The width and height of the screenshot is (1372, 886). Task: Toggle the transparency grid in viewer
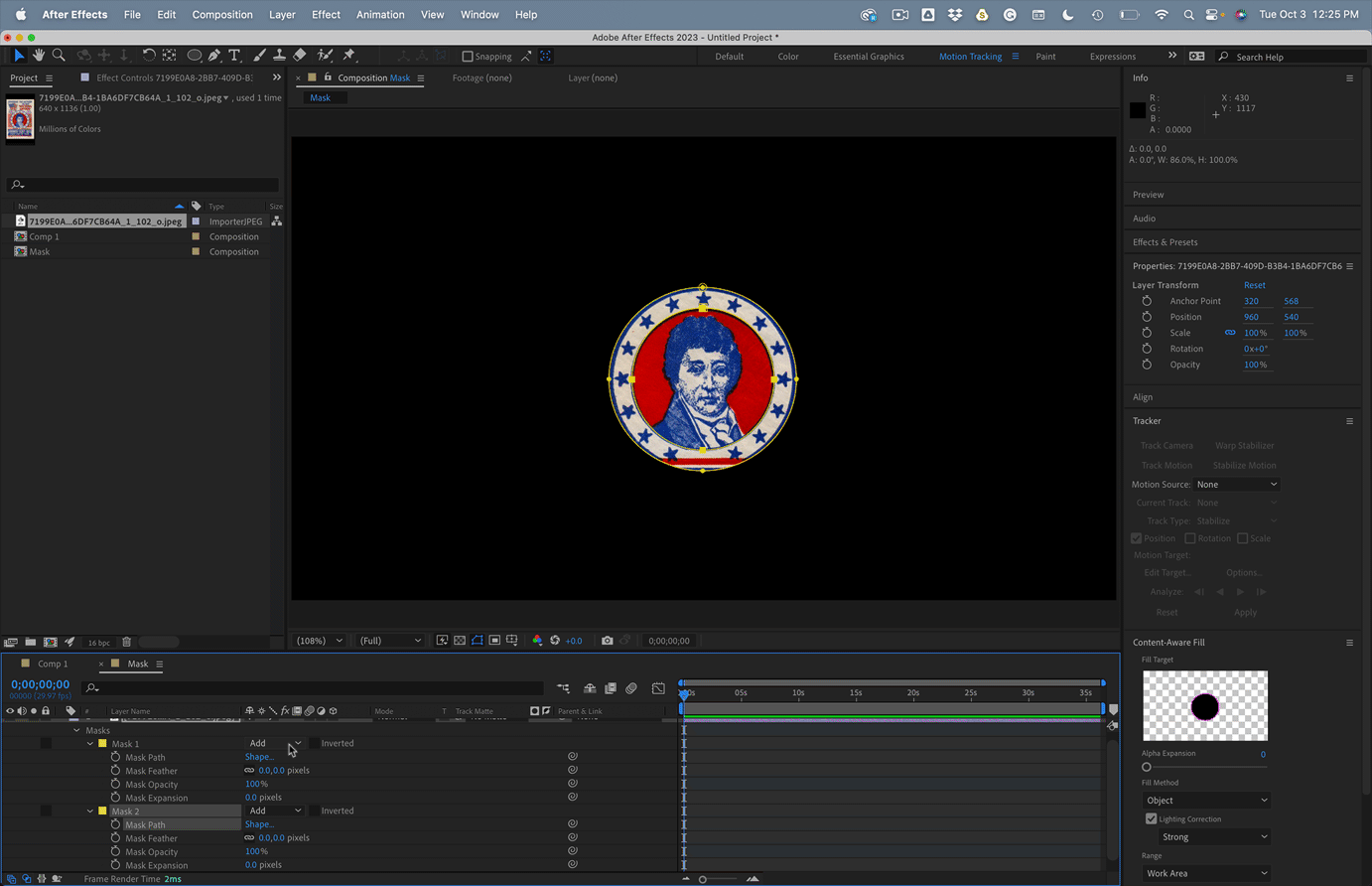(460, 641)
